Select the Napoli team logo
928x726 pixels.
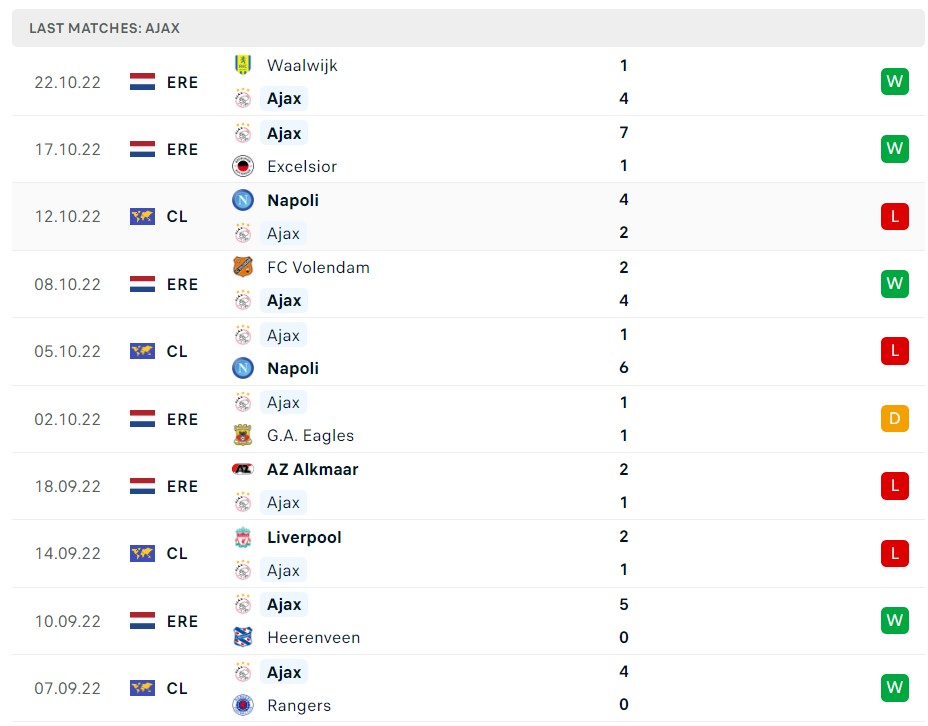pos(242,200)
